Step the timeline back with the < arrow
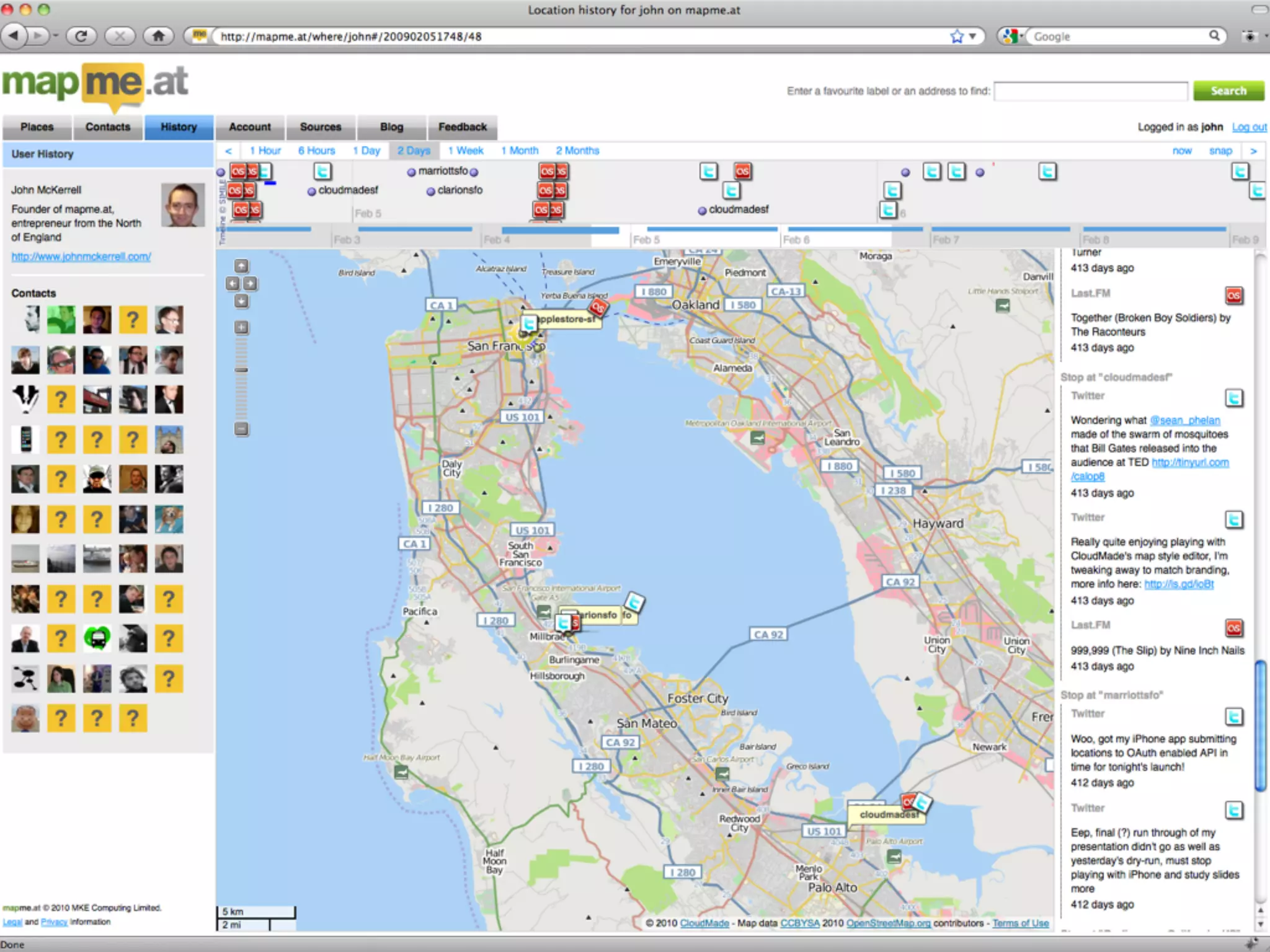1270x952 pixels. [x=228, y=151]
